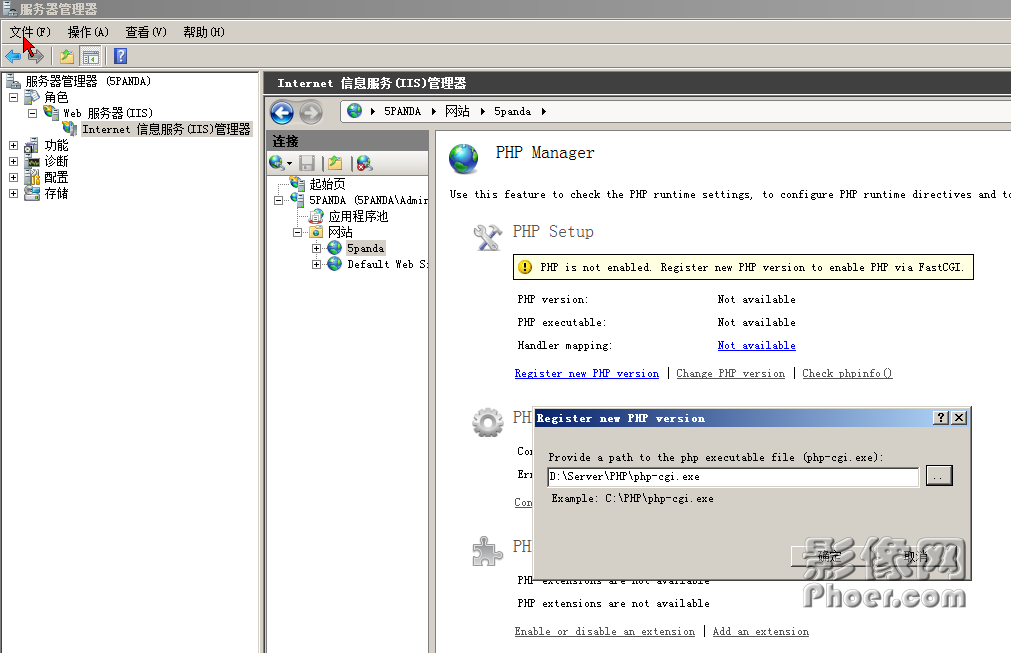Click the Default Web Site globe icon
This screenshot has height=653, width=1011.
pyautogui.click(x=334, y=264)
